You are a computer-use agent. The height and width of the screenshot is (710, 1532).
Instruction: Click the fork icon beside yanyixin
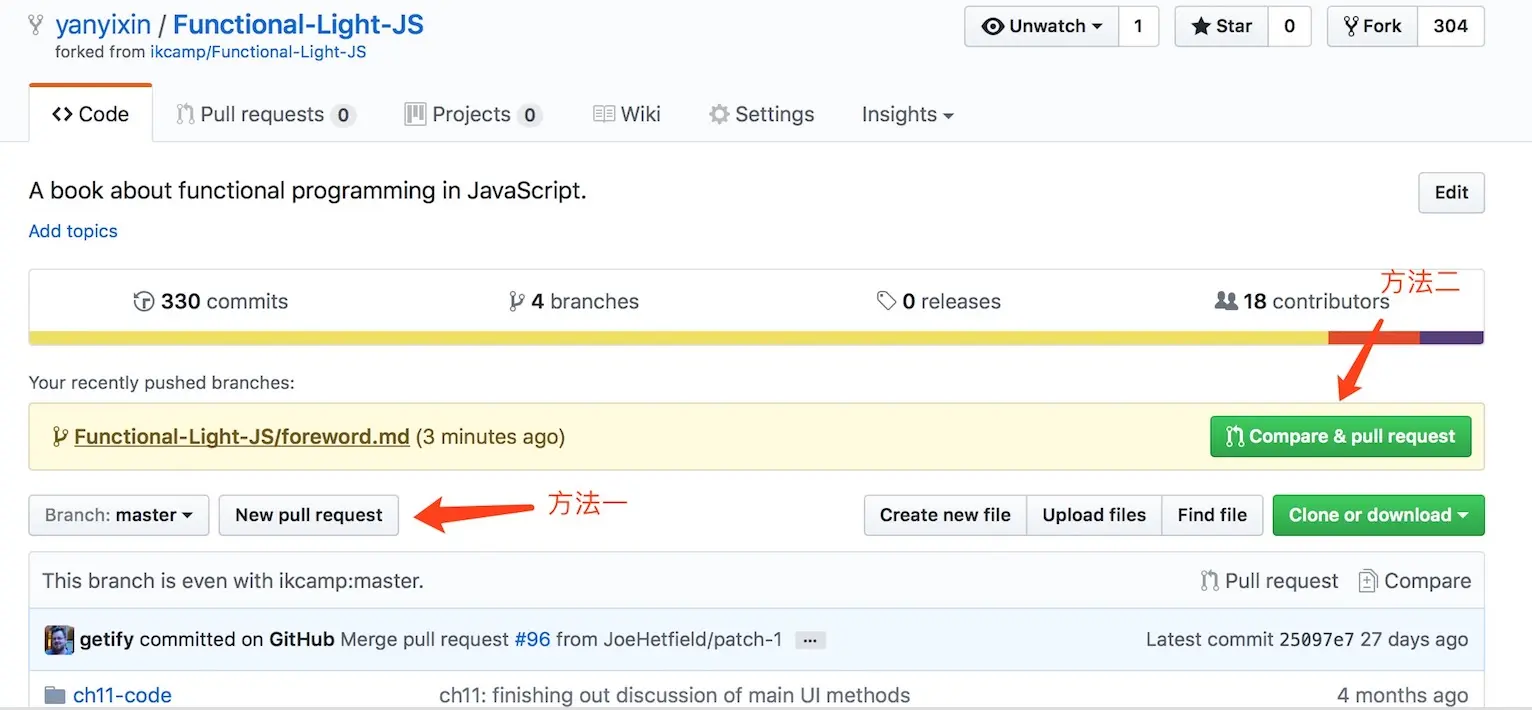[36, 25]
